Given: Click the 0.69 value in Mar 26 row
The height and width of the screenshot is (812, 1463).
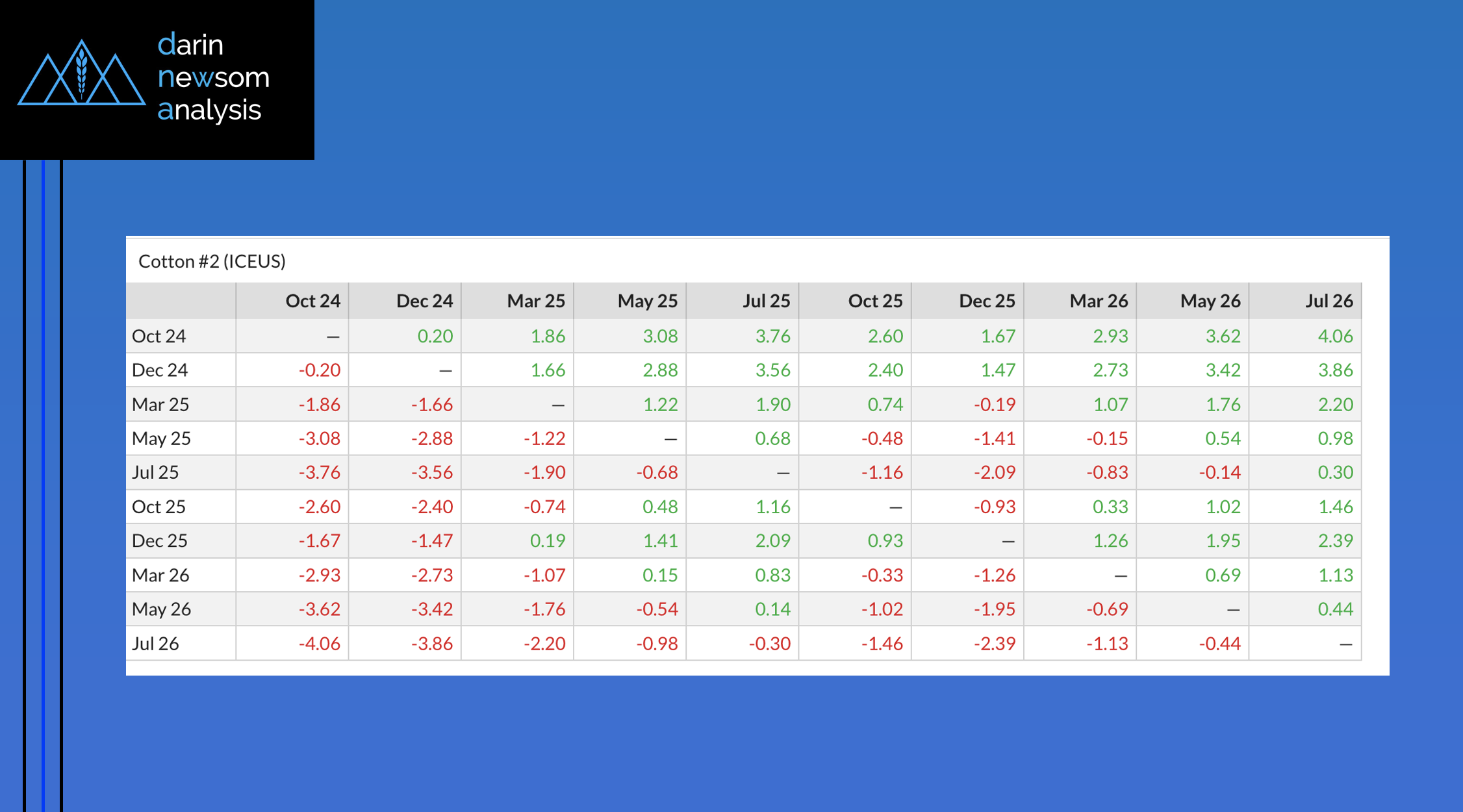Looking at the screenshot, I should pos(1223,575).
